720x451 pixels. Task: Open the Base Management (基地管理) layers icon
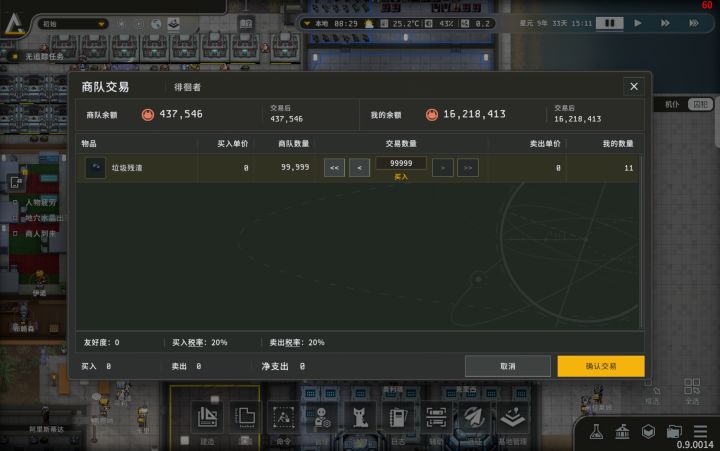pyautogui.click(x=512, y=417)
